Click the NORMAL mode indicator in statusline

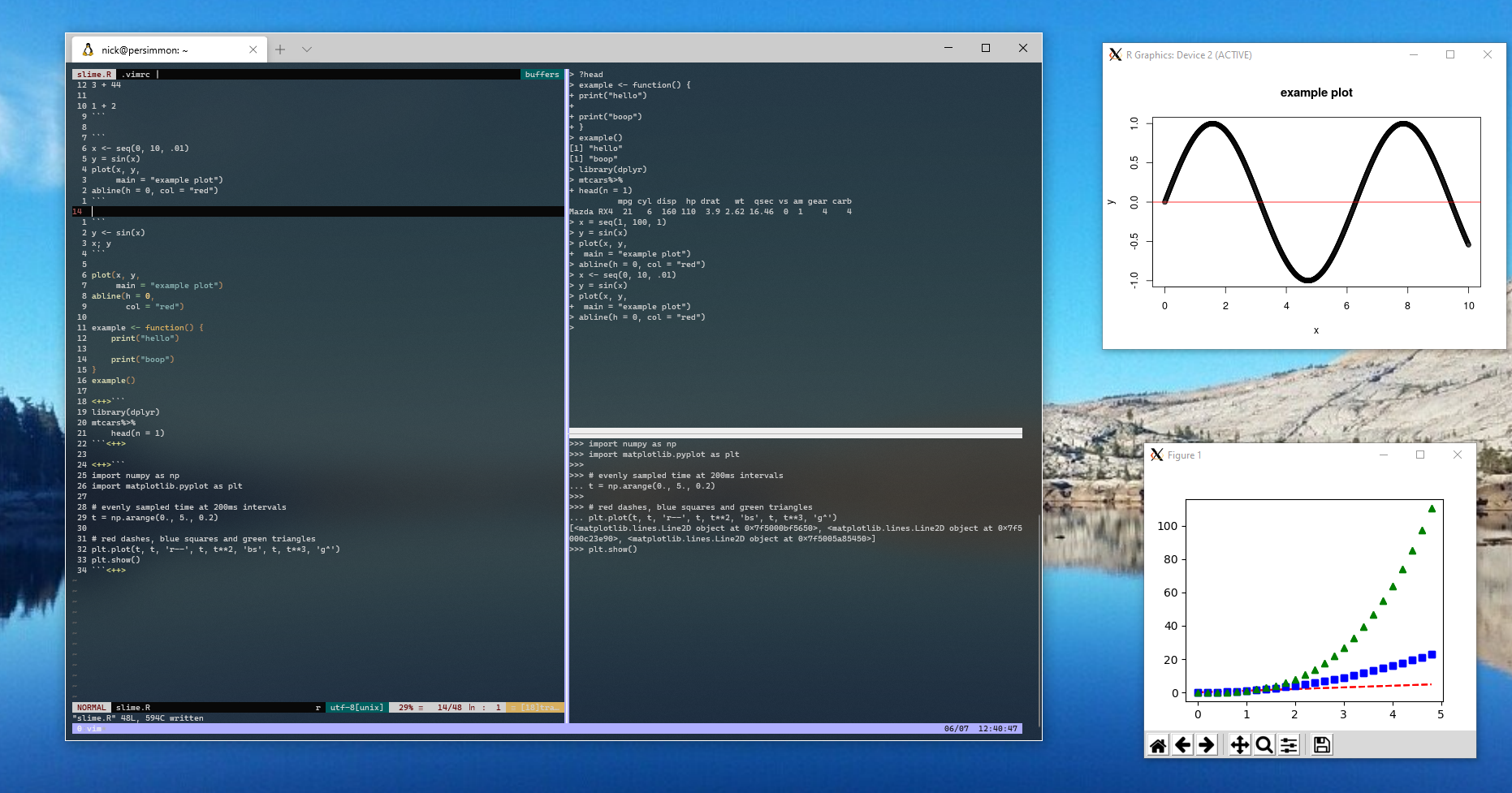pyautogui.click(x=92, y=708)
